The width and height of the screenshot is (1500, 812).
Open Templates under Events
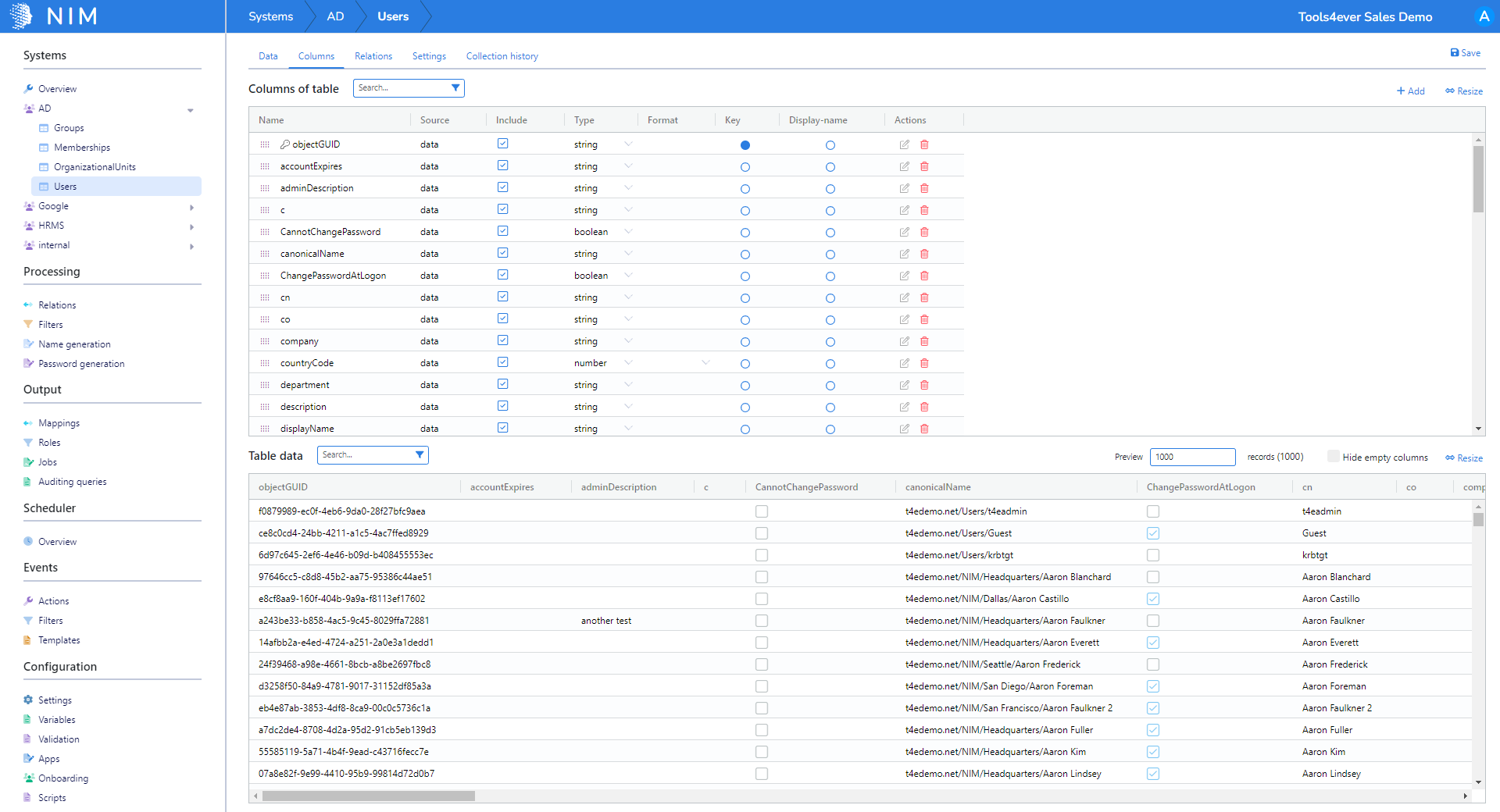pos(59,639)
